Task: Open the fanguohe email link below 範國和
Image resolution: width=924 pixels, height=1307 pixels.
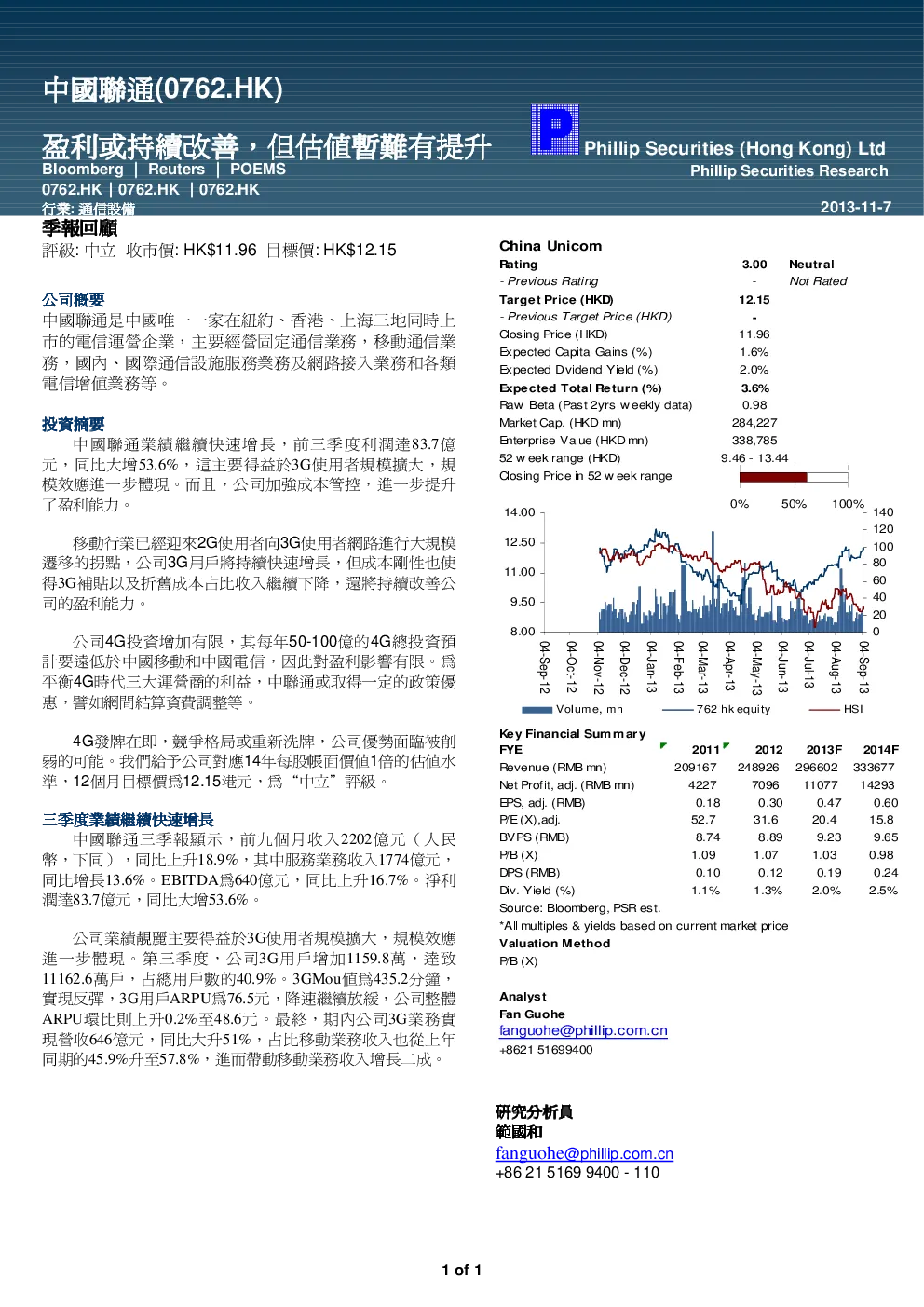Action: click(584, 1153)
